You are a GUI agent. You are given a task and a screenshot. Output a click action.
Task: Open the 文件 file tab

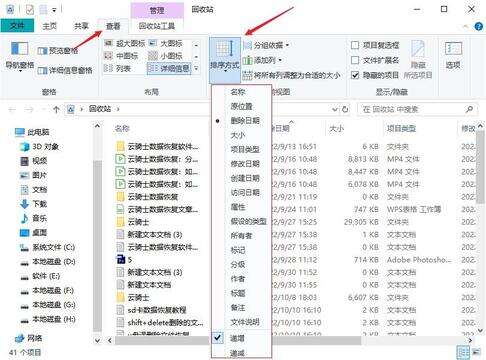[17, 26]
